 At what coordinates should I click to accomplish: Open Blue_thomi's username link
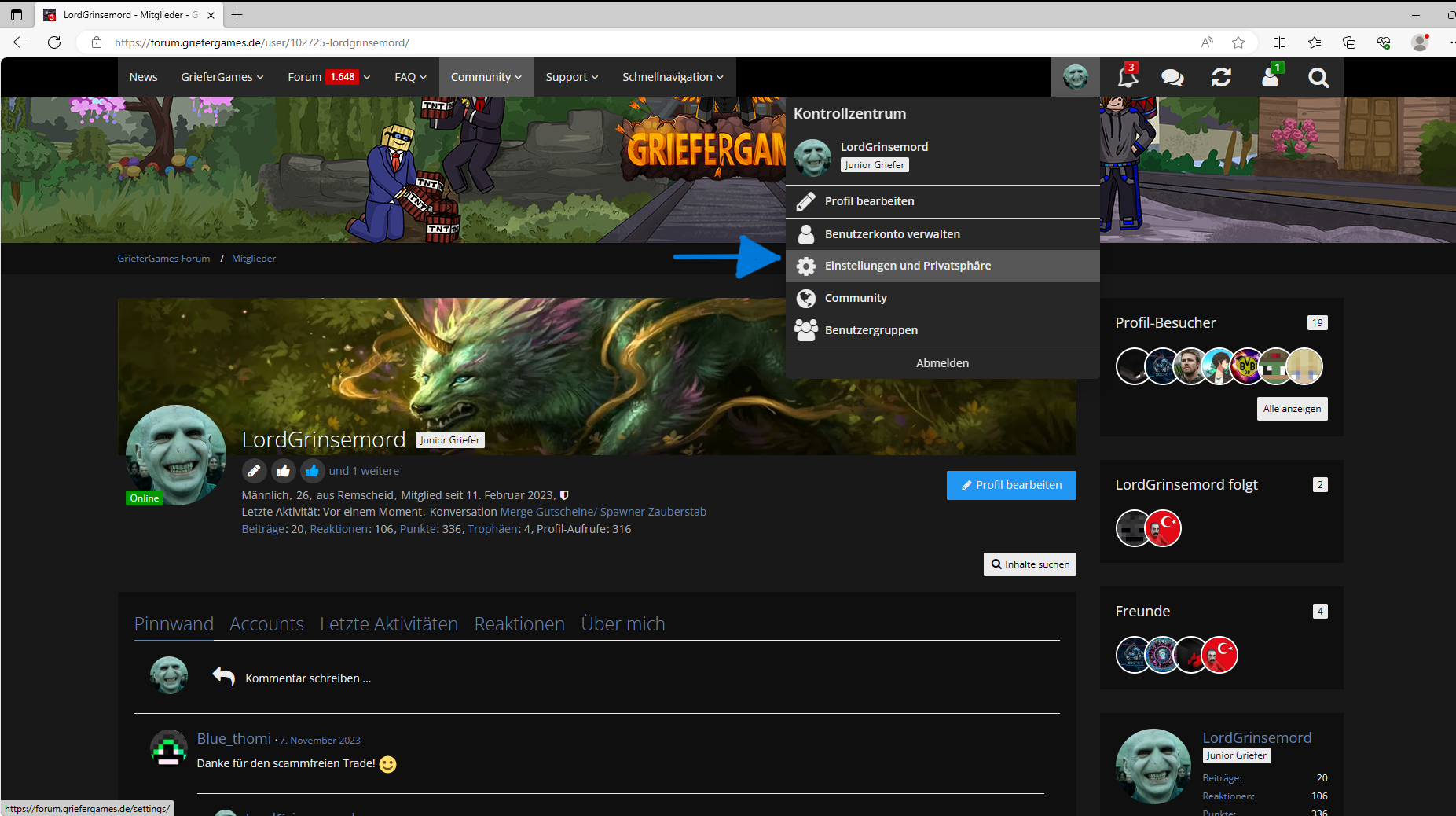[x=234, y=739]
